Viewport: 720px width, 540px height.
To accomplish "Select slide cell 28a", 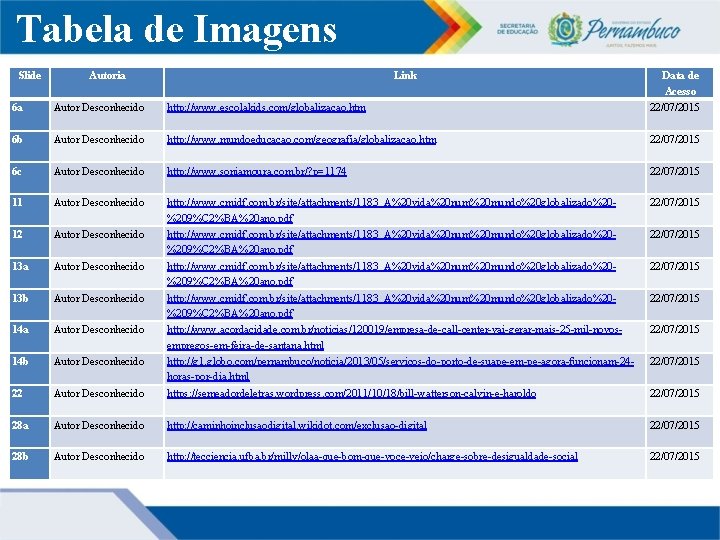I will tap(29, 432).
